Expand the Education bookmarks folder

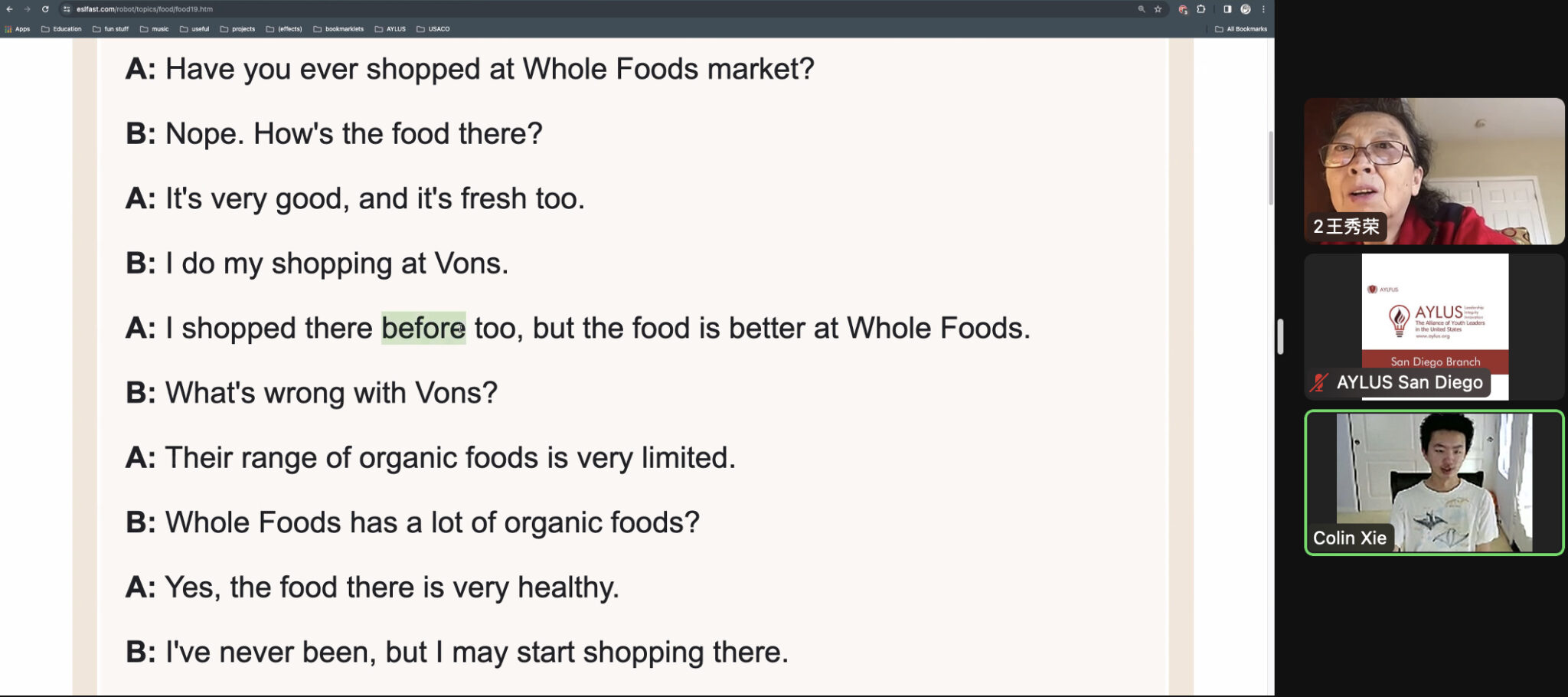click(x=61, y=29)
